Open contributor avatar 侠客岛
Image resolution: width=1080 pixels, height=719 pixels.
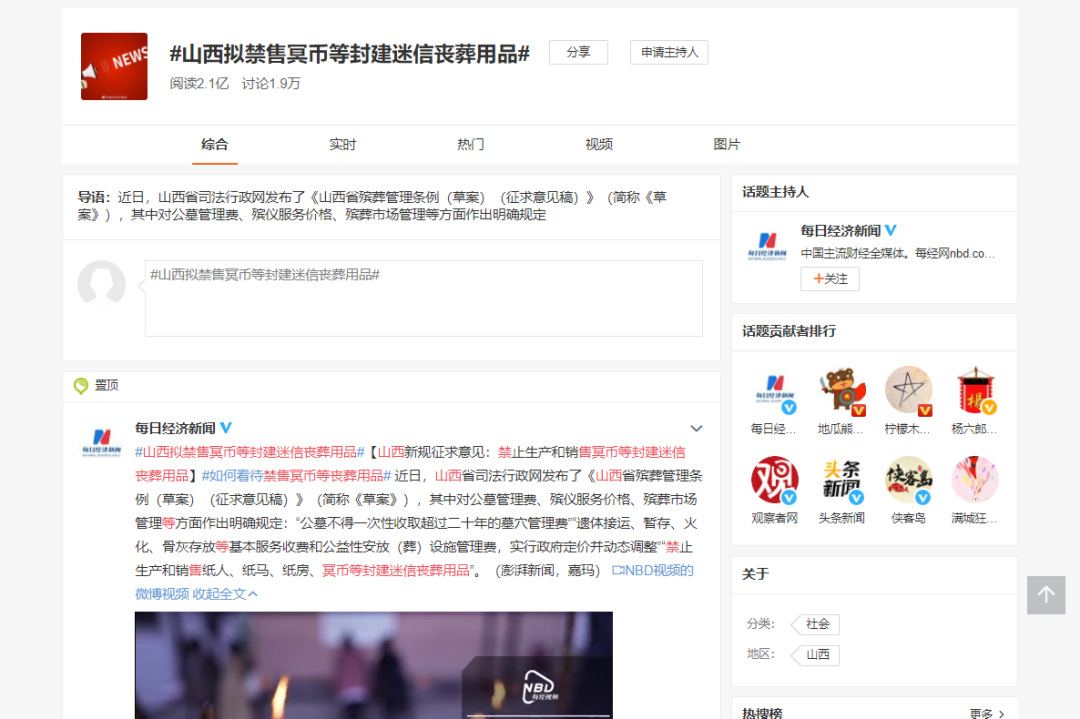point(908,479)
